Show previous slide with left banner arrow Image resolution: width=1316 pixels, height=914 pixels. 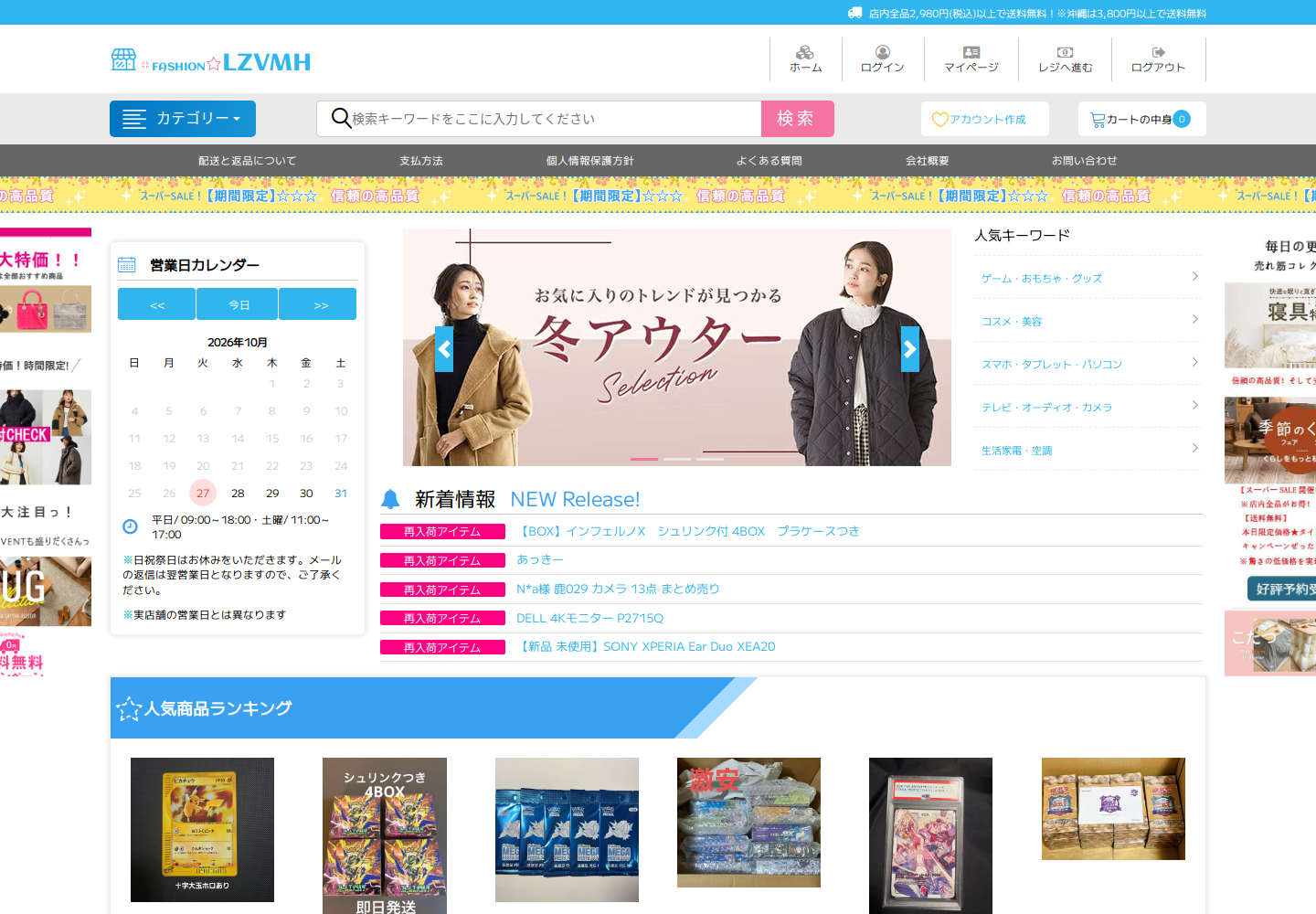point(444,349)
